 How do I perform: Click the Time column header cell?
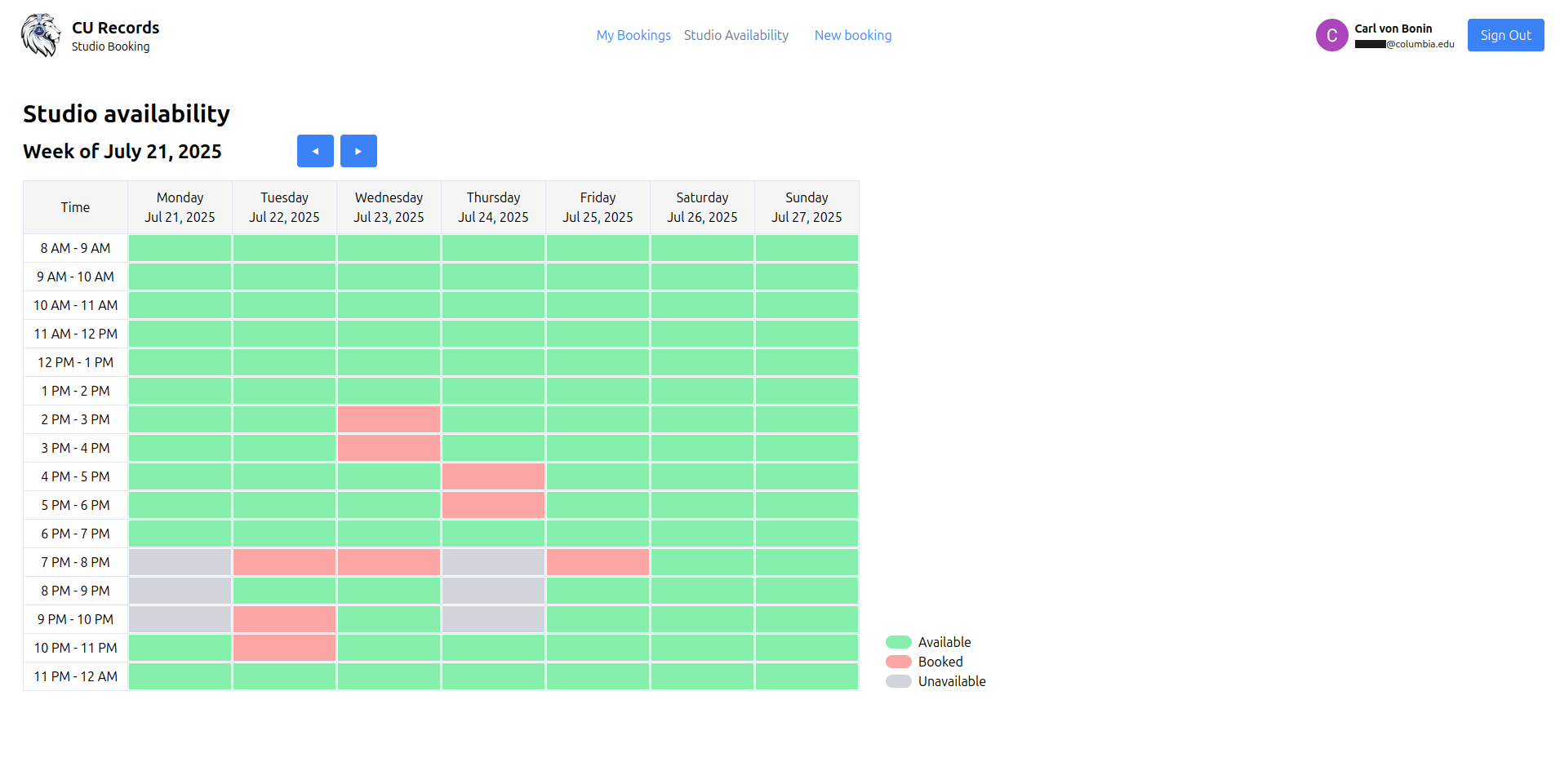click(x=75, y=207)
